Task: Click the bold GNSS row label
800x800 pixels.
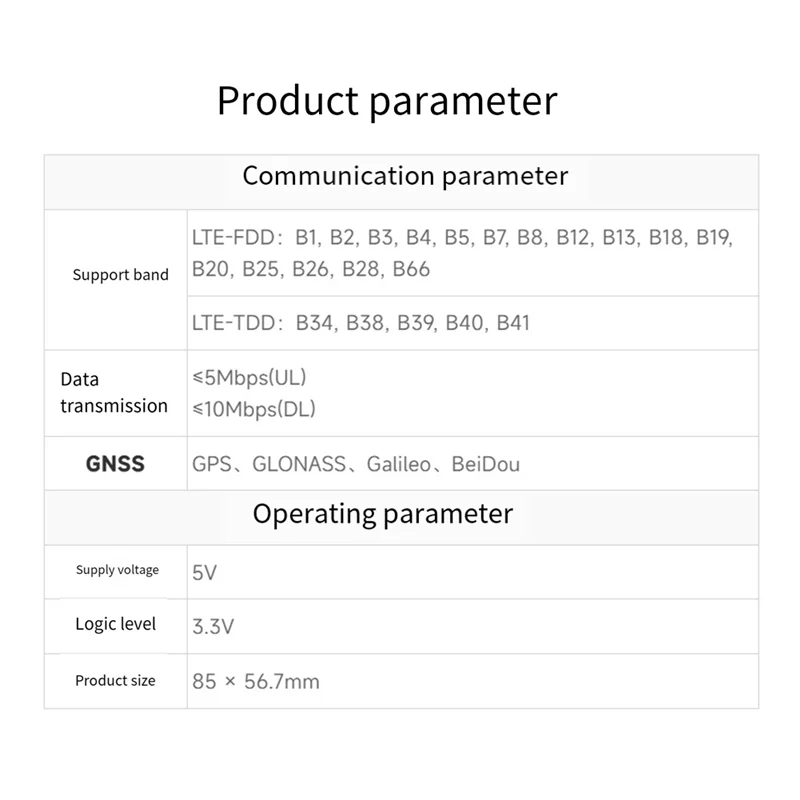Action: (115, 464)
